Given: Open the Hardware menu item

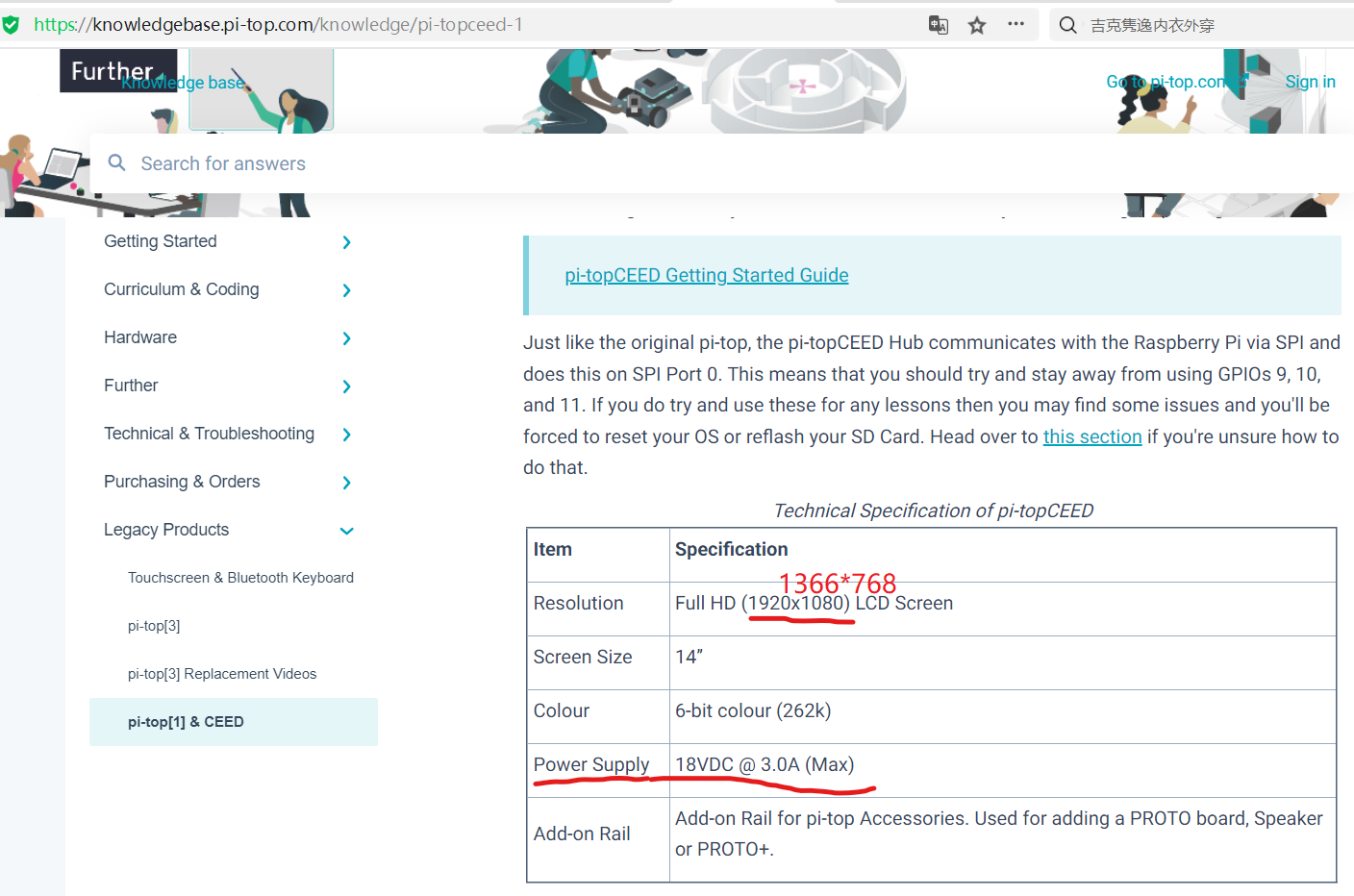Looking at the screenshot, I should 140,337.
